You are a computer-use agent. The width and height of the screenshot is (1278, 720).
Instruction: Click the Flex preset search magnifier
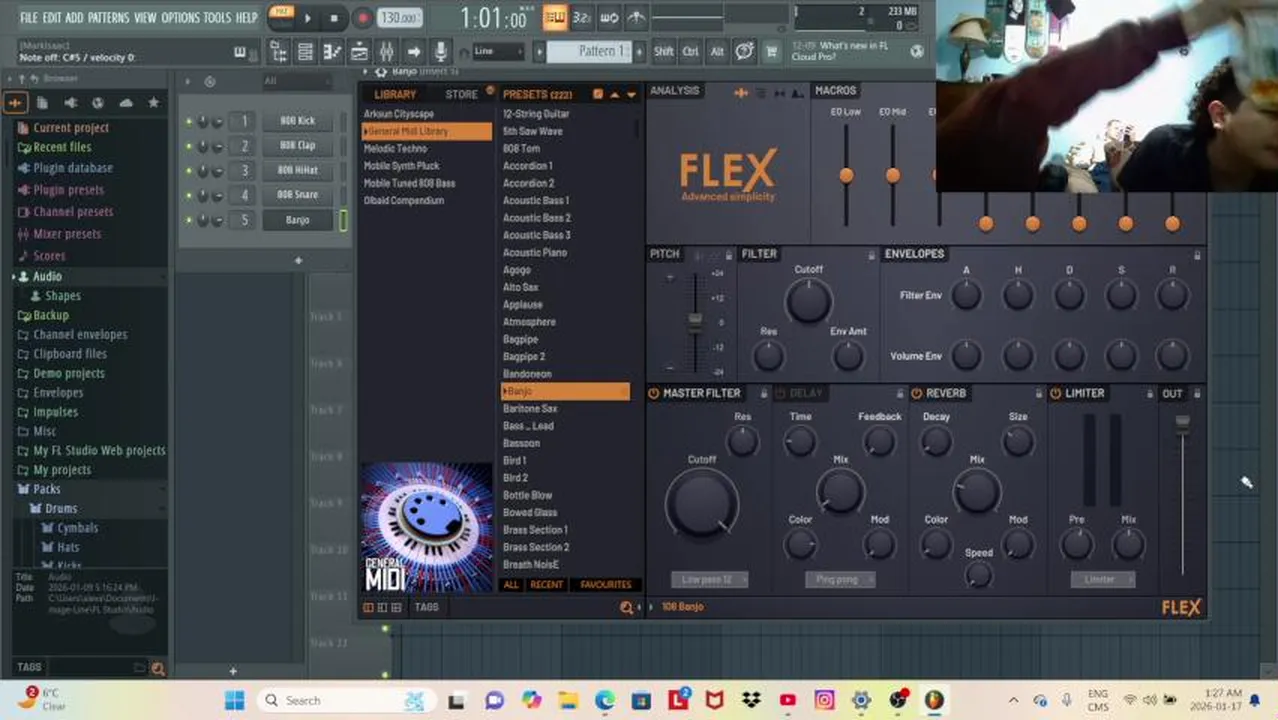point(627,607)
